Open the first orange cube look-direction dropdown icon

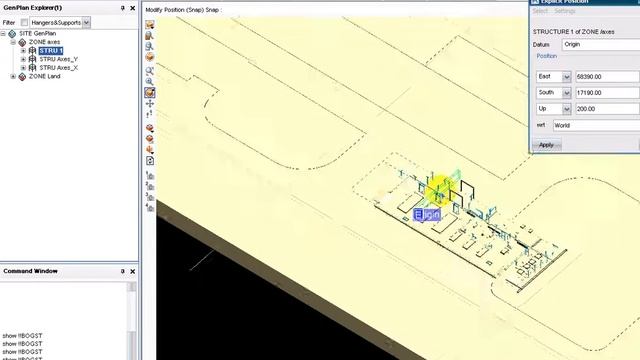coord(150,129)
